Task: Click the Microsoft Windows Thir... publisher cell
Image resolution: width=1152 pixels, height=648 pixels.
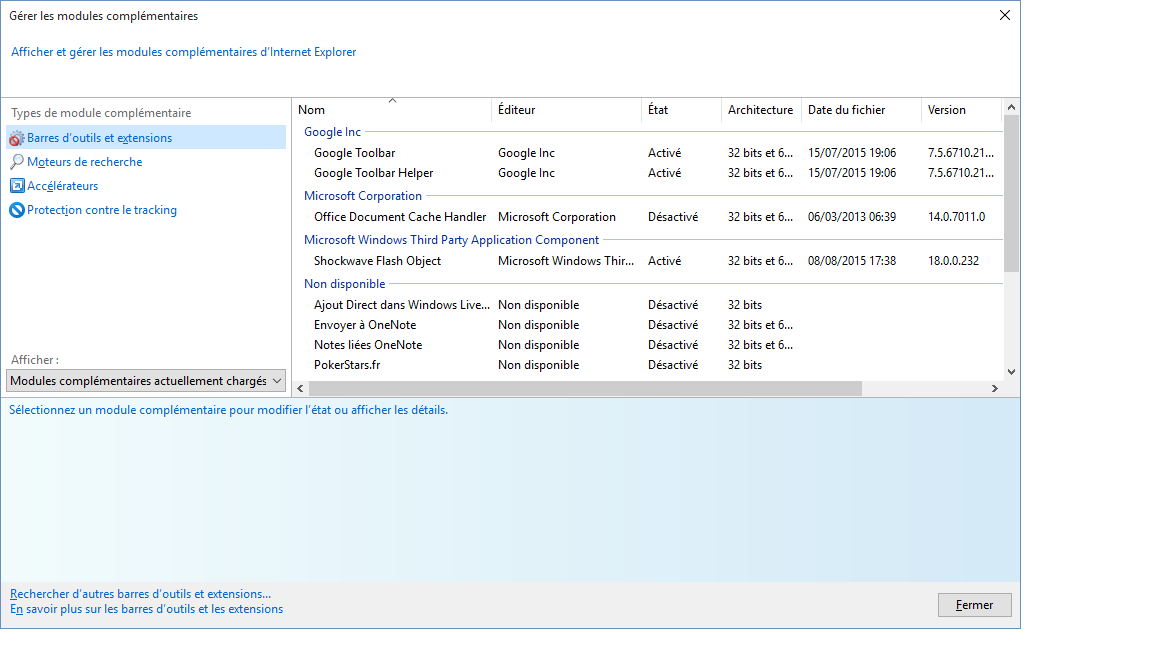Action: coord(566,262)
